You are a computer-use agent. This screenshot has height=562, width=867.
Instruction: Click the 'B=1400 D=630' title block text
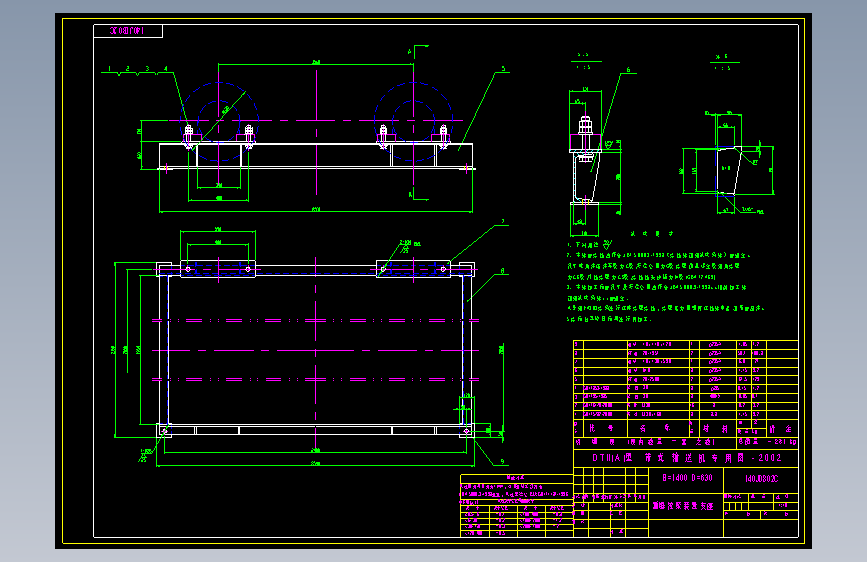[x=687, y=477]
